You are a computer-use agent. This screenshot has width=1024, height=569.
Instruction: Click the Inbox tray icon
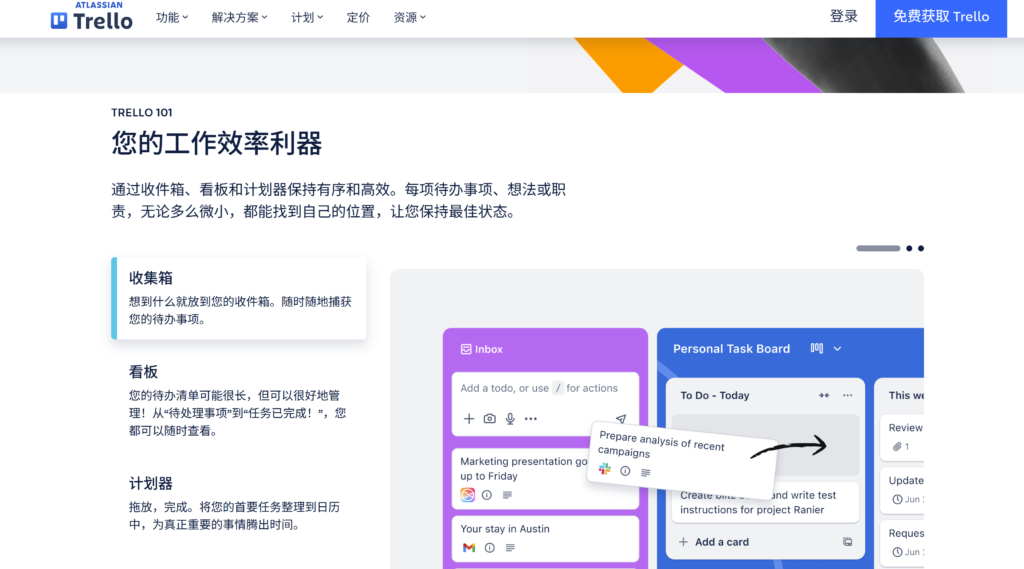coord(466,350)
